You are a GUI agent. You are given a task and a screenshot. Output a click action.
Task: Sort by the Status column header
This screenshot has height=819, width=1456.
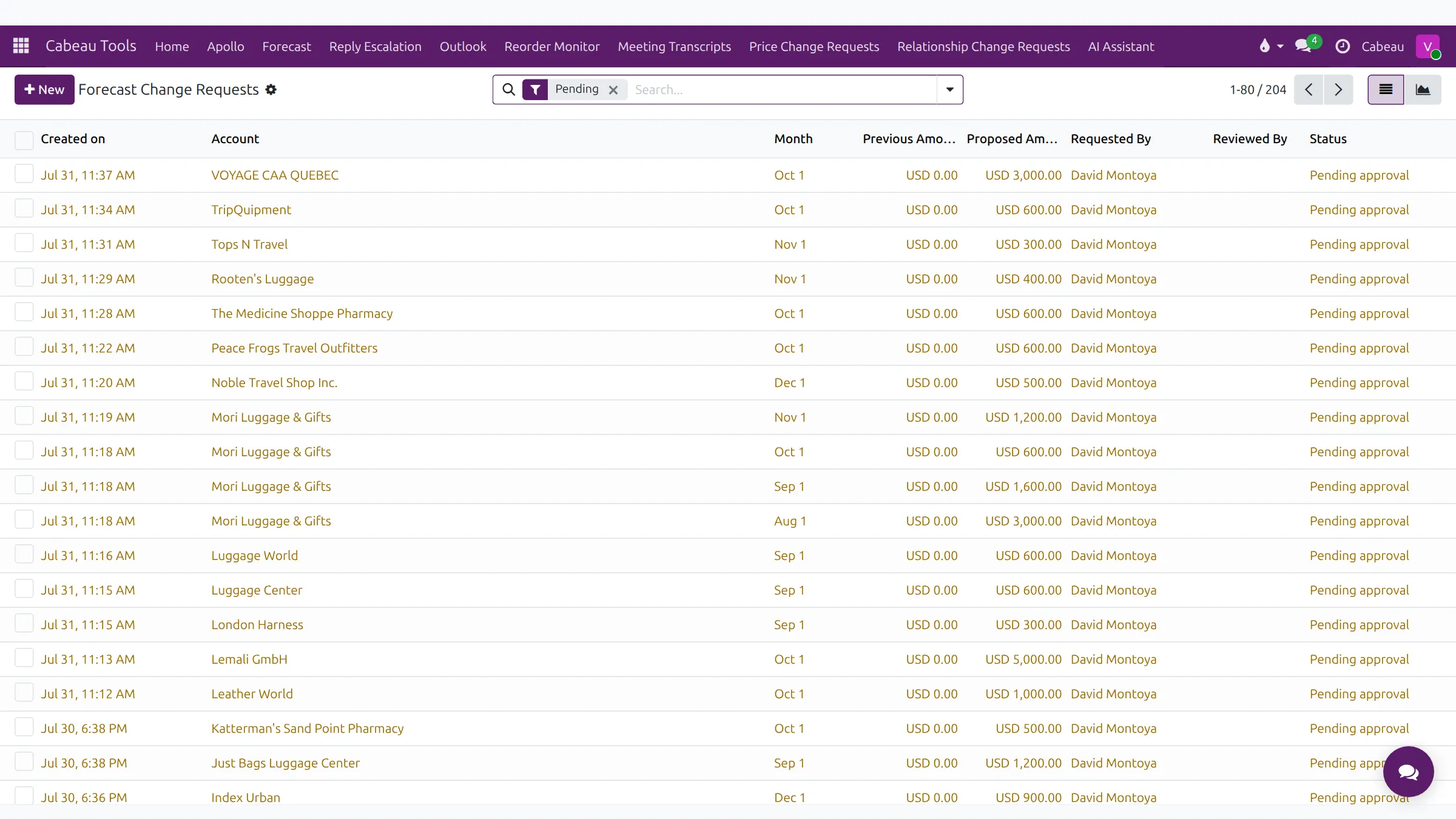coord(1328,139)
